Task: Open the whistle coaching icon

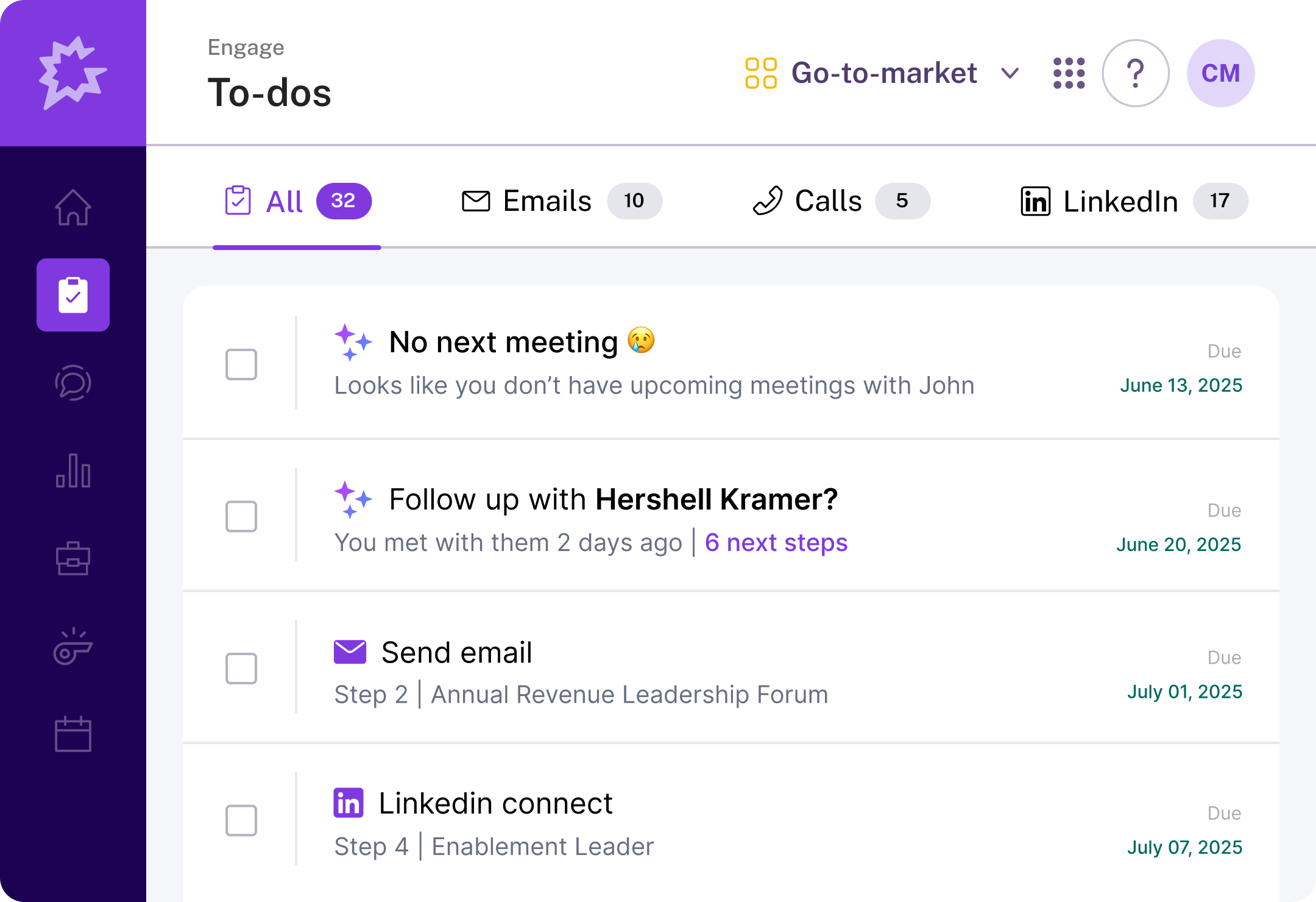Action: 73,647
